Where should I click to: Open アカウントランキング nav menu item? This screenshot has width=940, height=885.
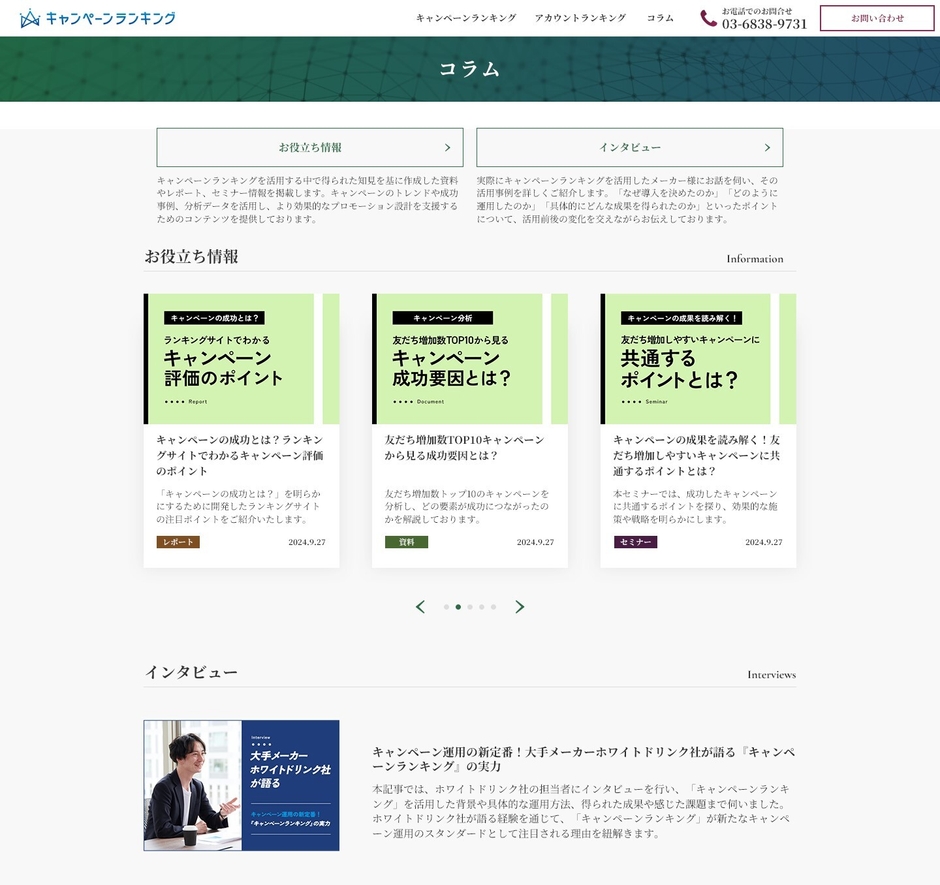point(580,18)
